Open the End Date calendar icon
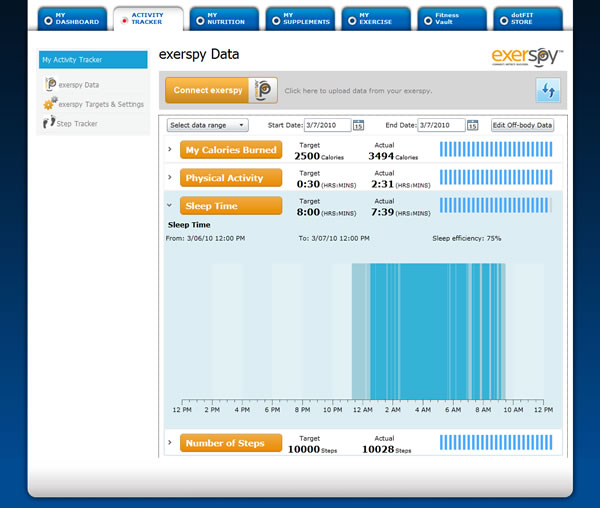The width and height of the screenshot is (600, 508). point(471,126)
